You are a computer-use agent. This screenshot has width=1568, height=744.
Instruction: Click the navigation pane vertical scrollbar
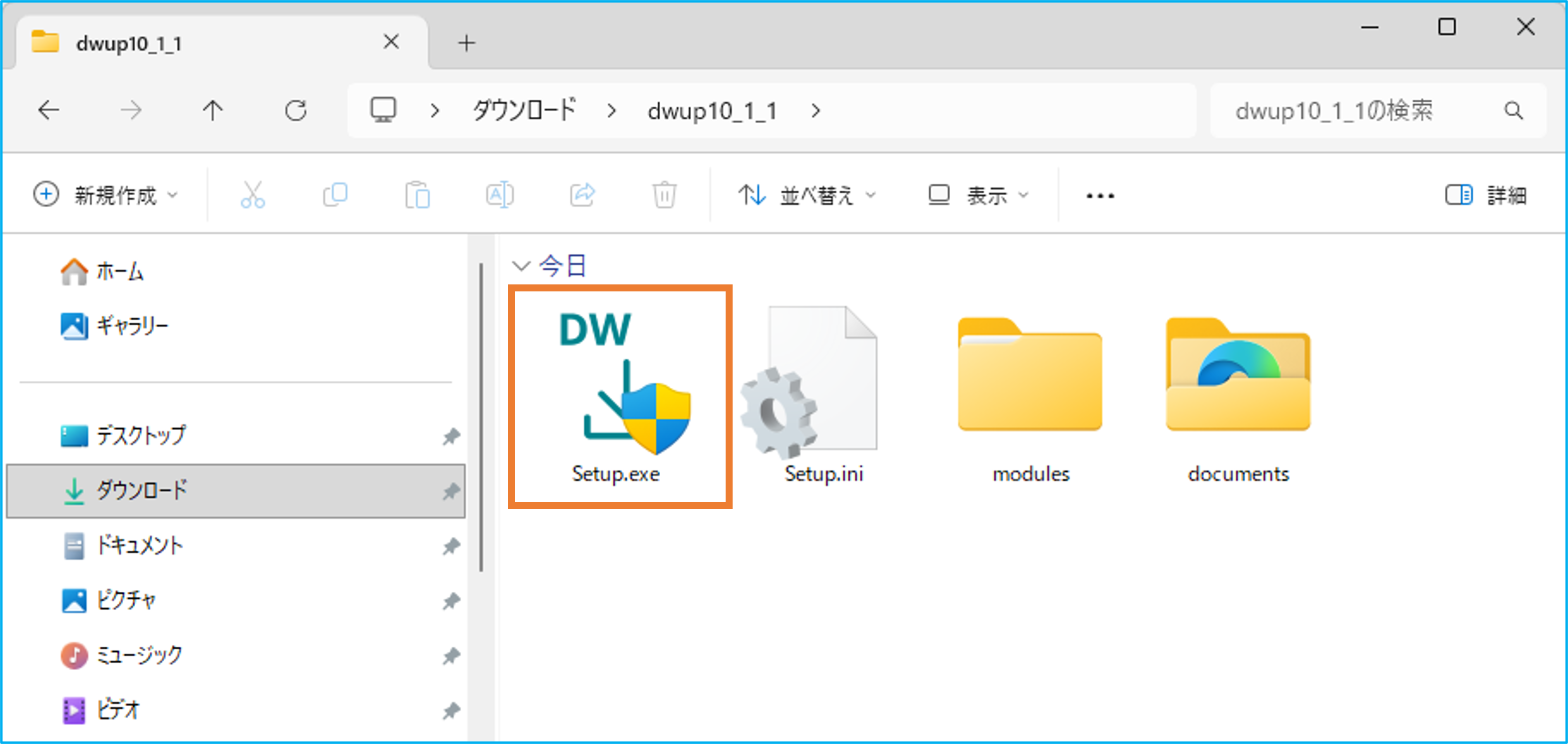(481, 418)
